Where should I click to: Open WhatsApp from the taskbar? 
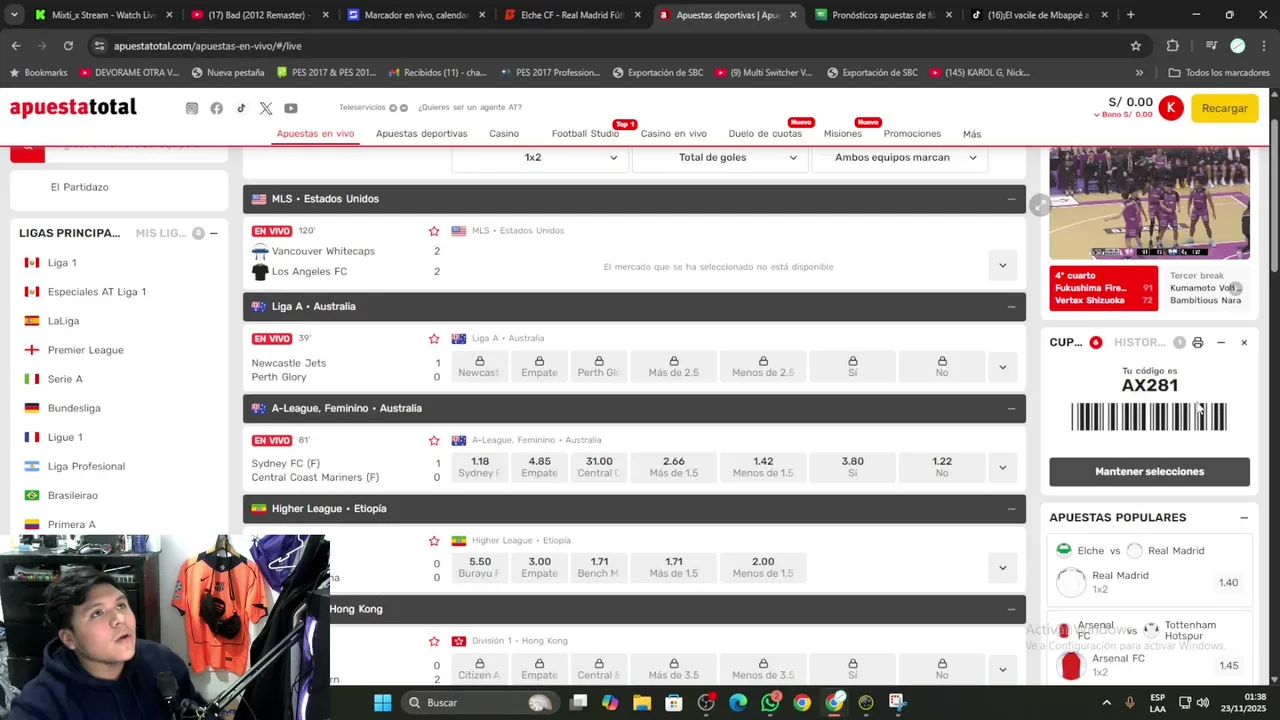[x=770, y=702]
